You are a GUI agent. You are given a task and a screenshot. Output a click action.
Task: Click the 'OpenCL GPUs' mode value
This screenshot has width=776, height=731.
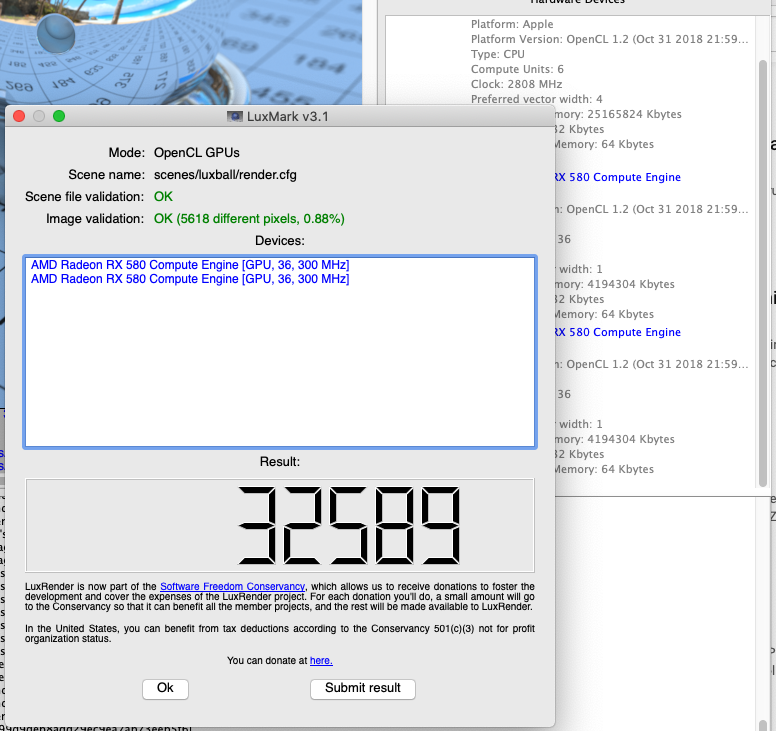(196, 153)
